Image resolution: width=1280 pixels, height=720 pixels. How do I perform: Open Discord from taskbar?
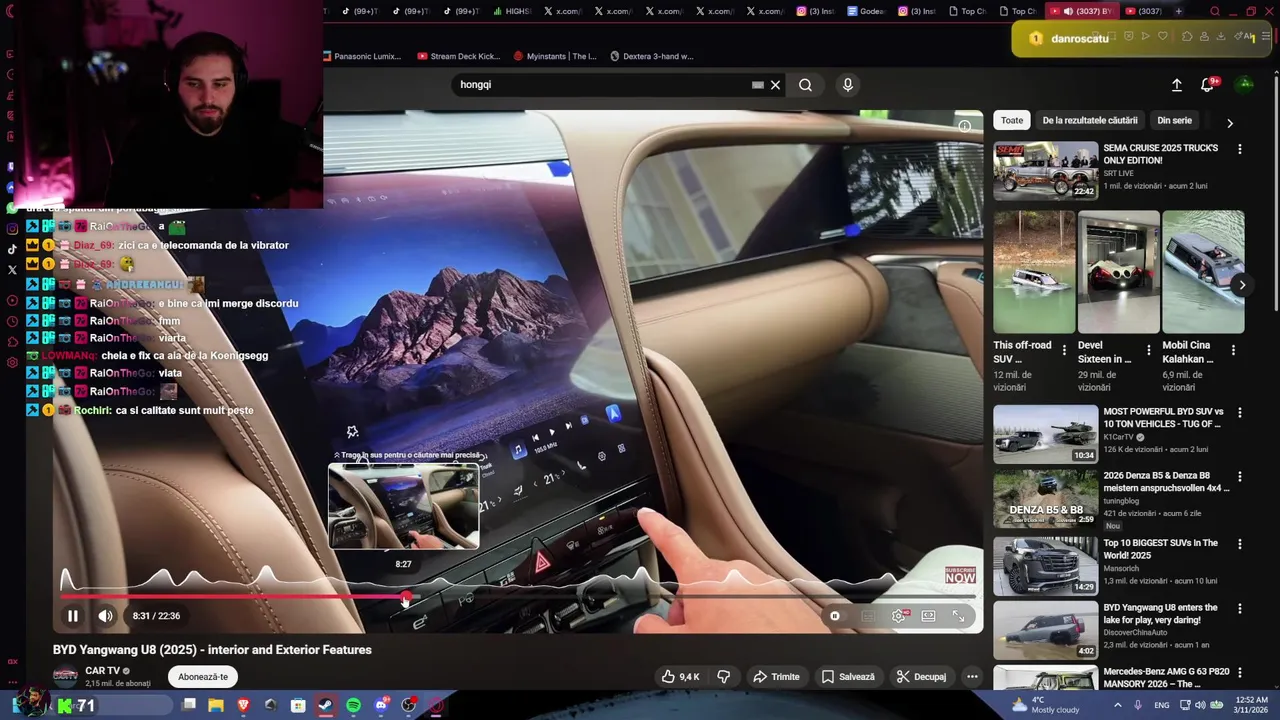[381, 706]
